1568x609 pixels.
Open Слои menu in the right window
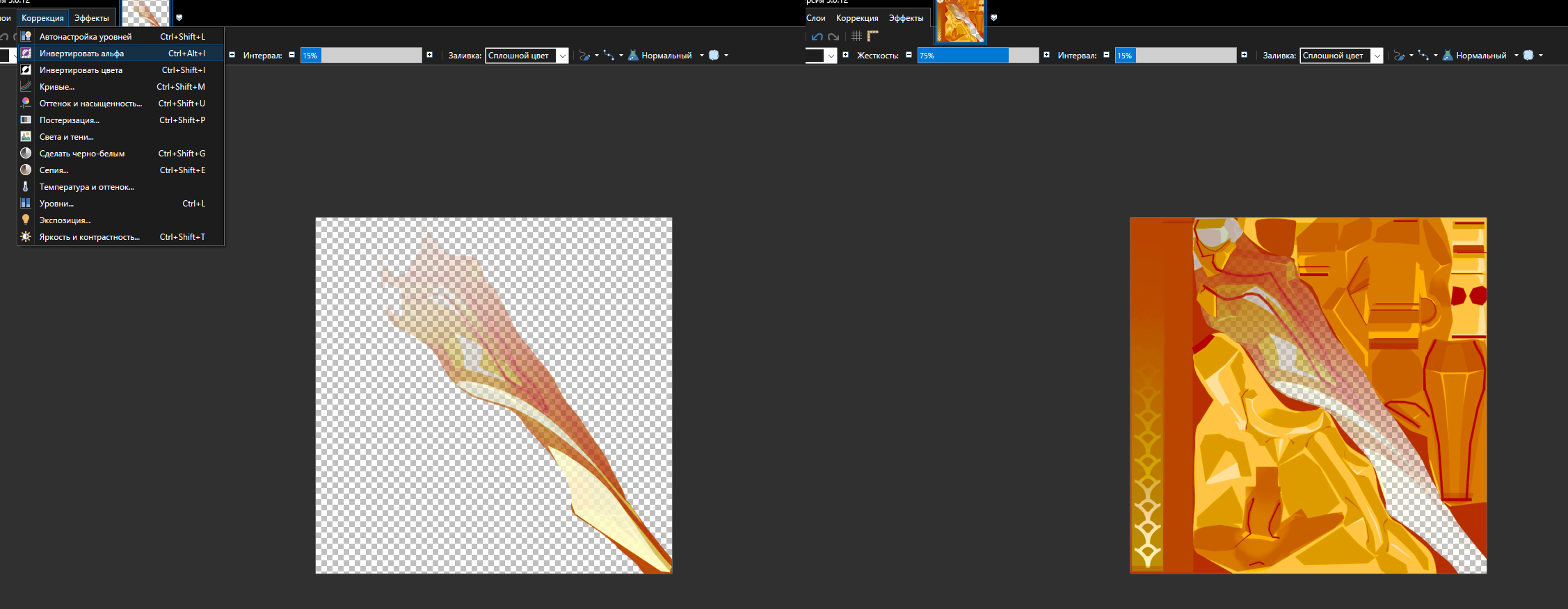point(815,18)
